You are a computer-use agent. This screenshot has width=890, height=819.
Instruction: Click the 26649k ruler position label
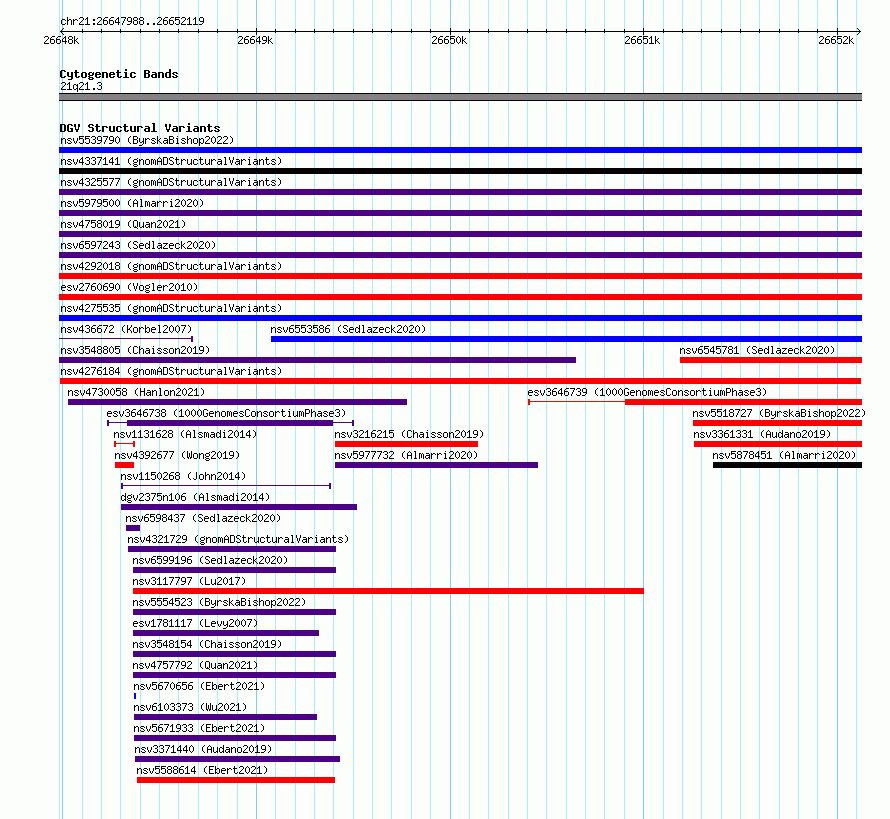(x=255, y=40)
